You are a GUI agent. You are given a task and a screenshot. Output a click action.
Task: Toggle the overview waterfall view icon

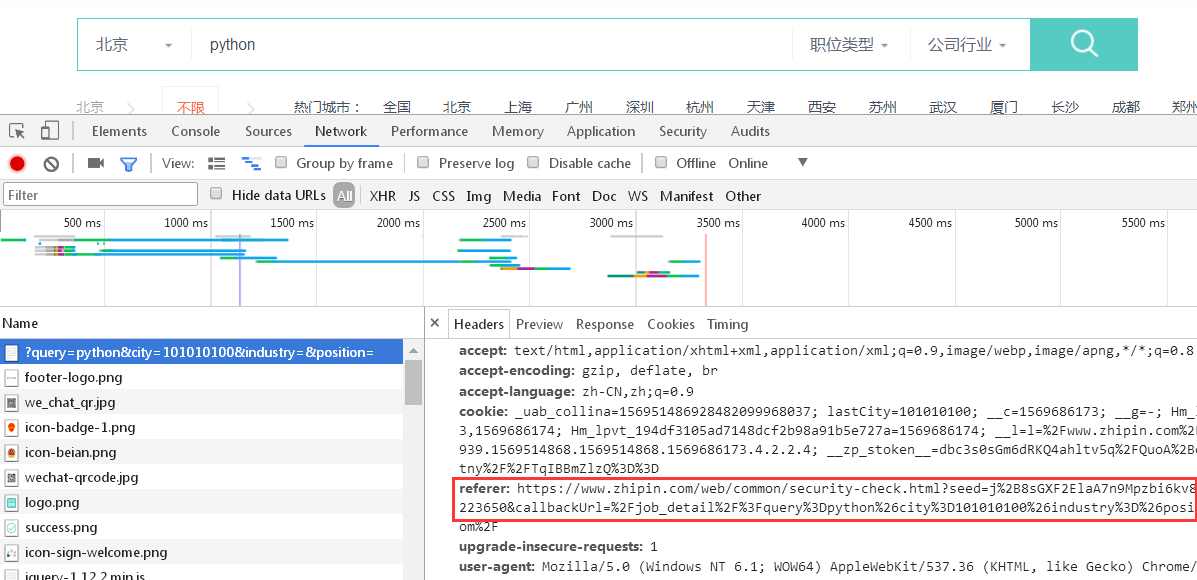point(251,163)
